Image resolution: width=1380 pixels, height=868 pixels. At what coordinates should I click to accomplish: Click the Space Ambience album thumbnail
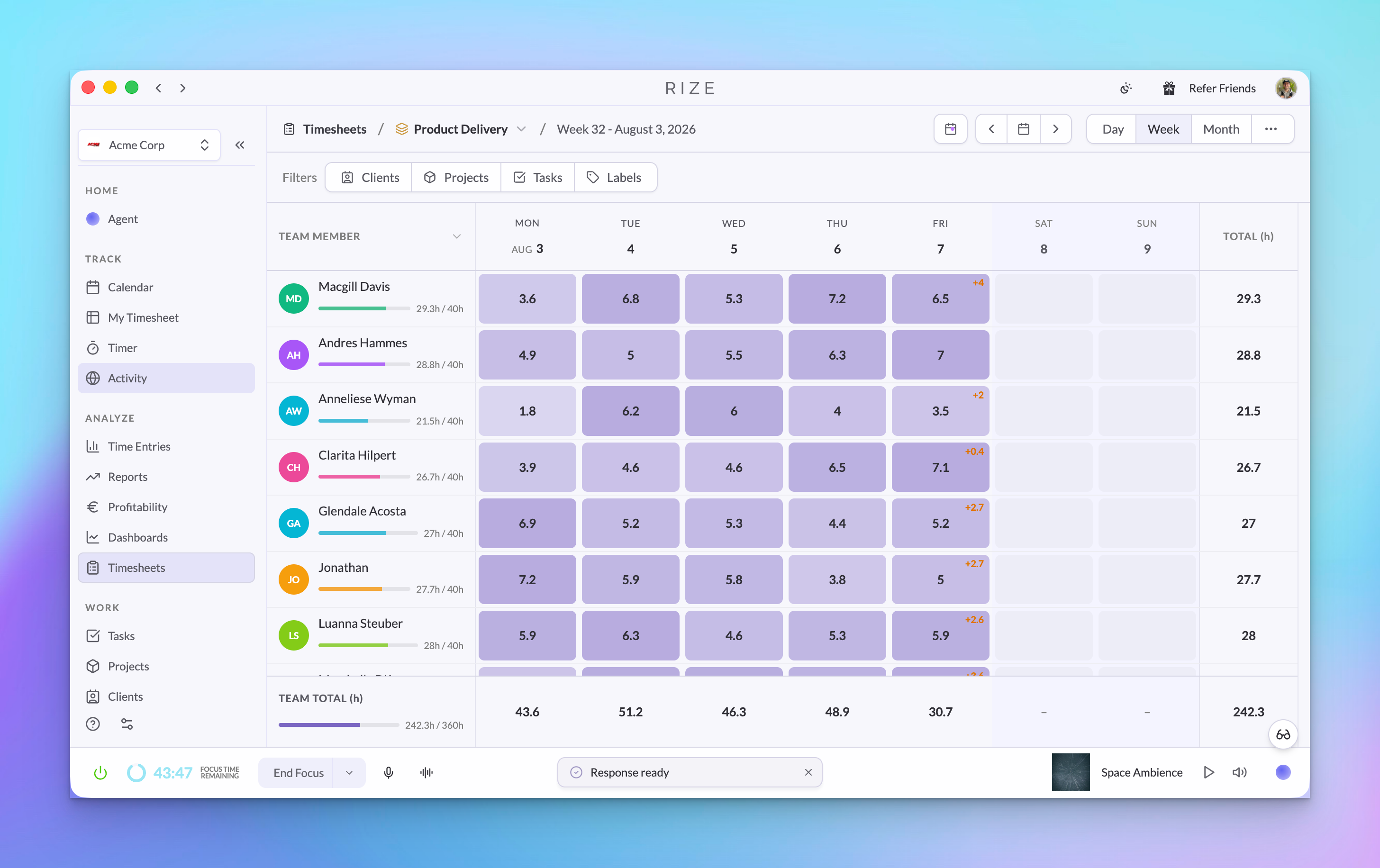pos(1071,772)
